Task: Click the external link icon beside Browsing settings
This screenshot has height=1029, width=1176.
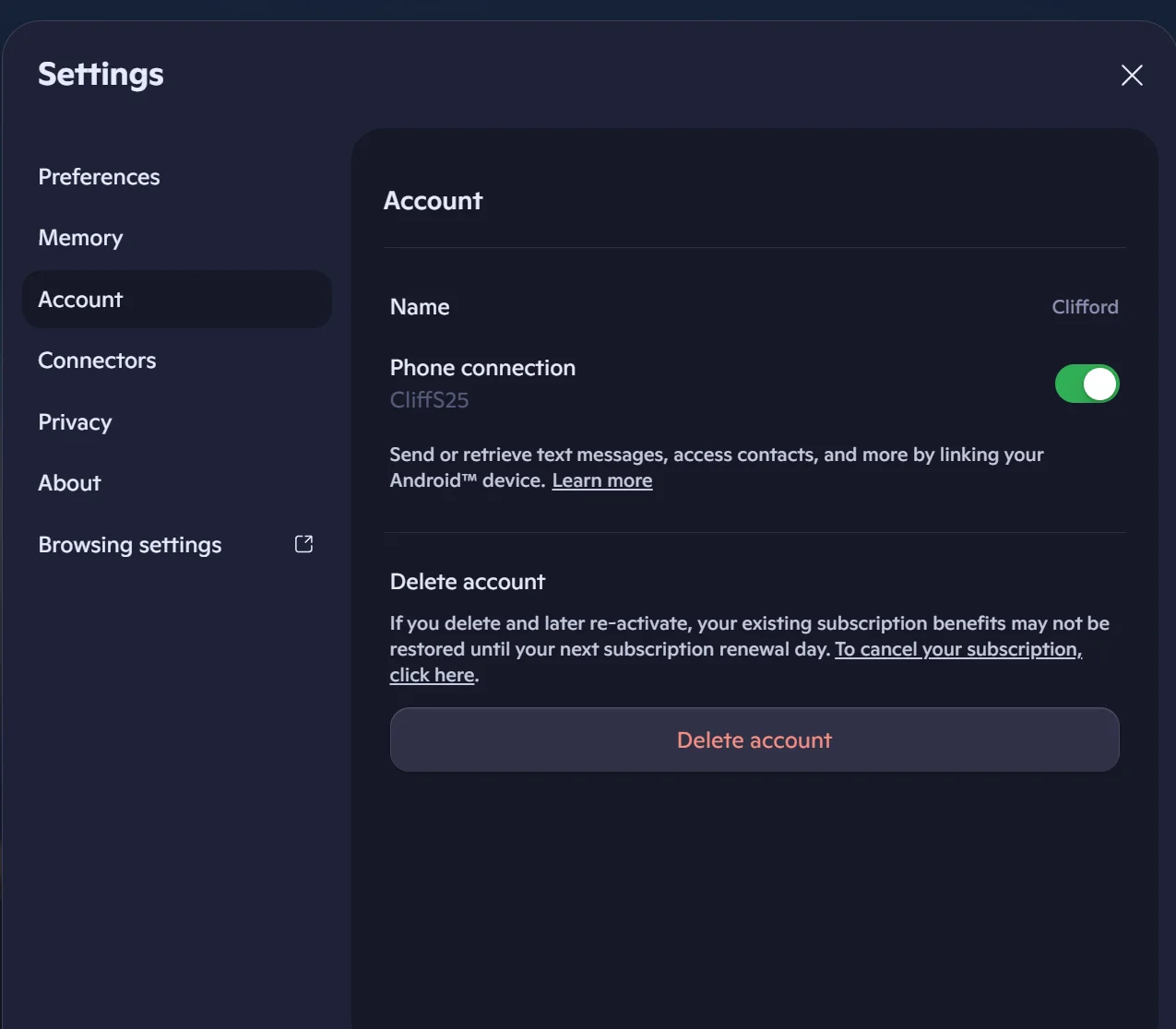Action: 303,544
